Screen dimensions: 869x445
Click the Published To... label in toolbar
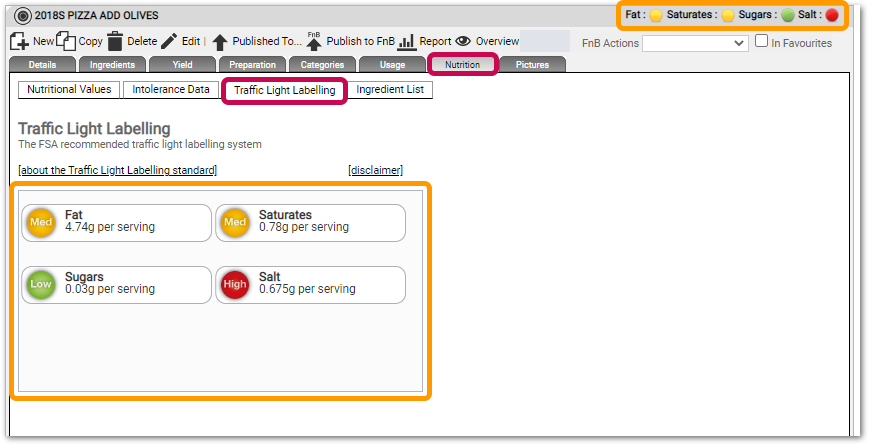point(267,42)
